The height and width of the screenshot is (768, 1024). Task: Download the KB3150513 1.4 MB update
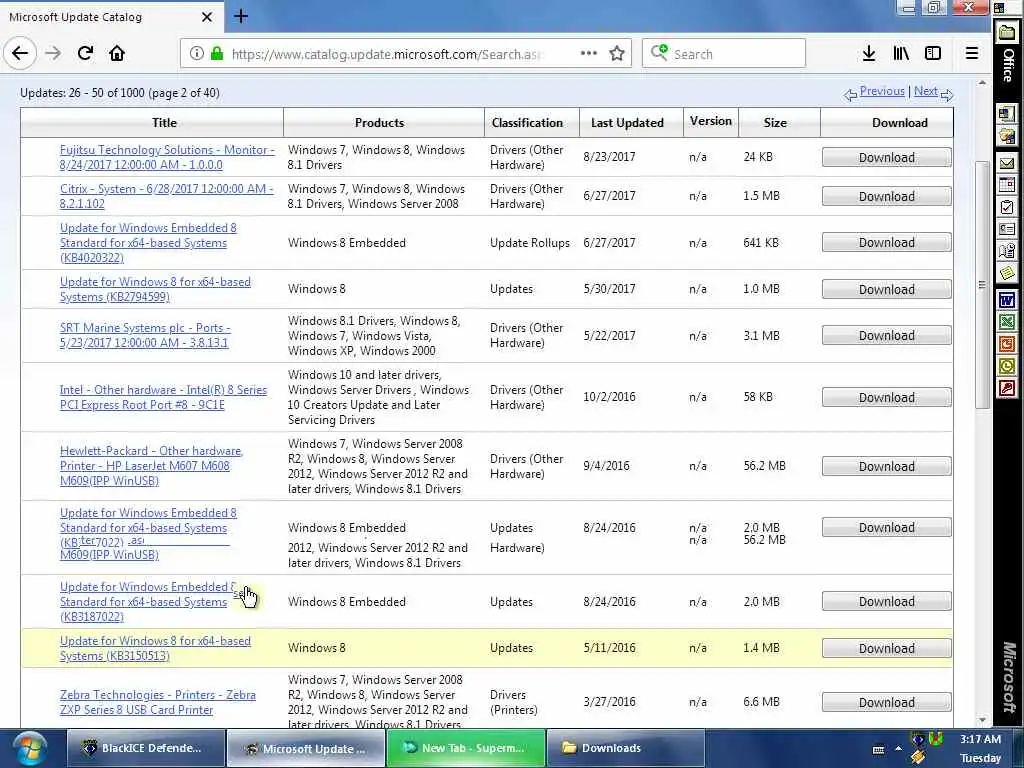(886, 648)
